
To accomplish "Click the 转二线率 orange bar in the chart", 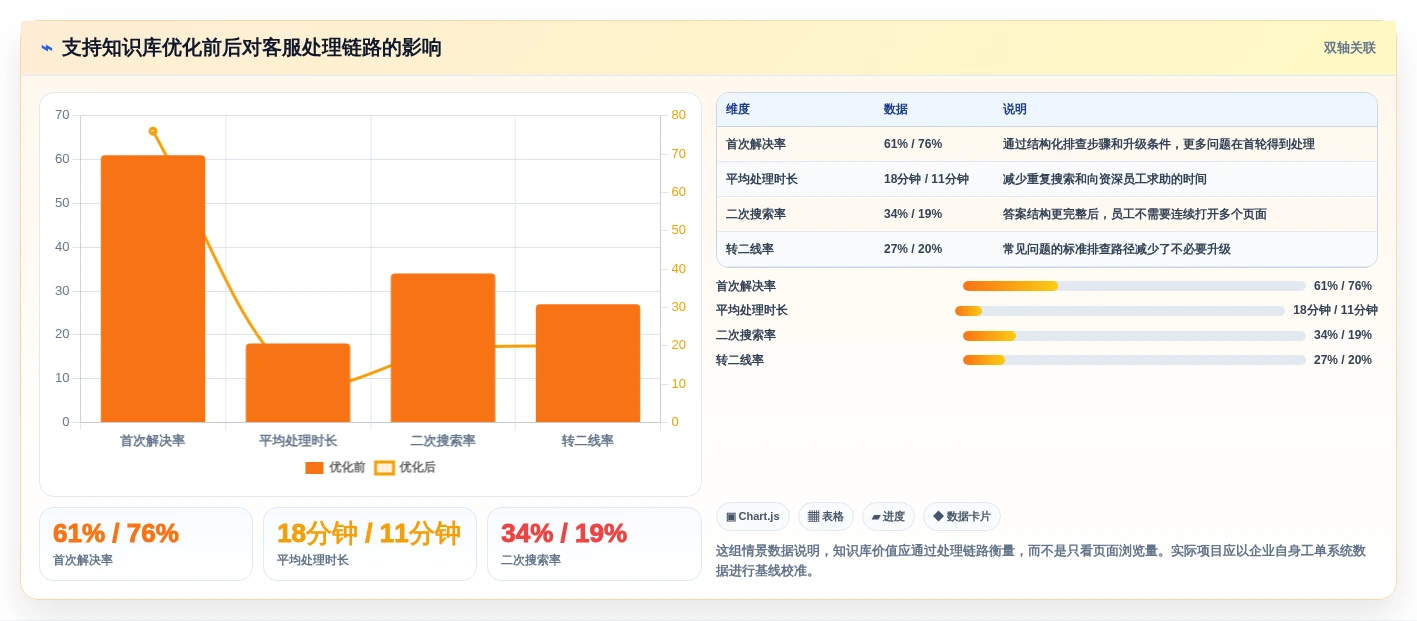I will tap(588, 363).
